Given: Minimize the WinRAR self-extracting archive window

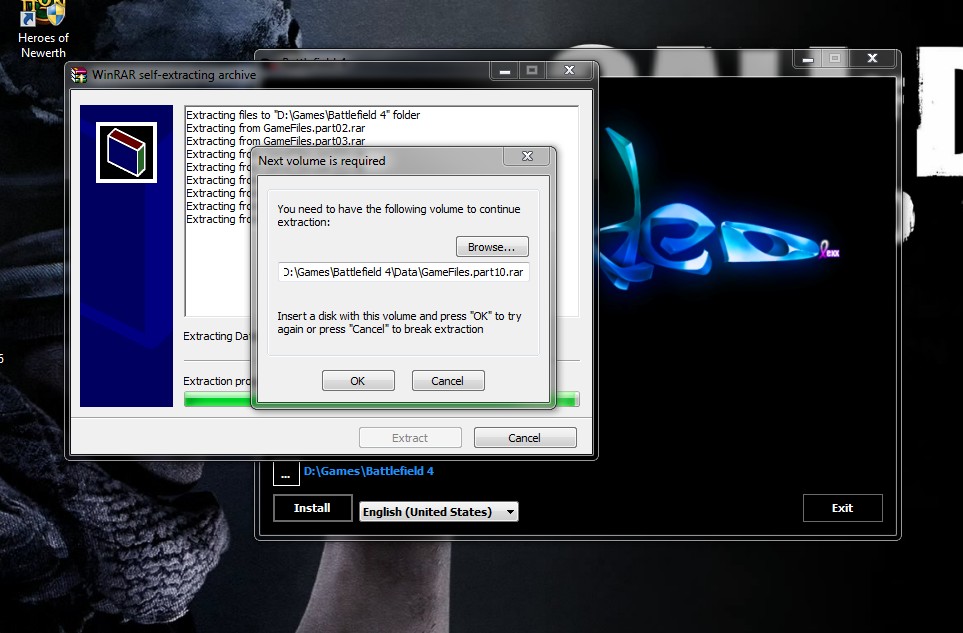Looking at the screenshot, I should (x=504, y=71).
